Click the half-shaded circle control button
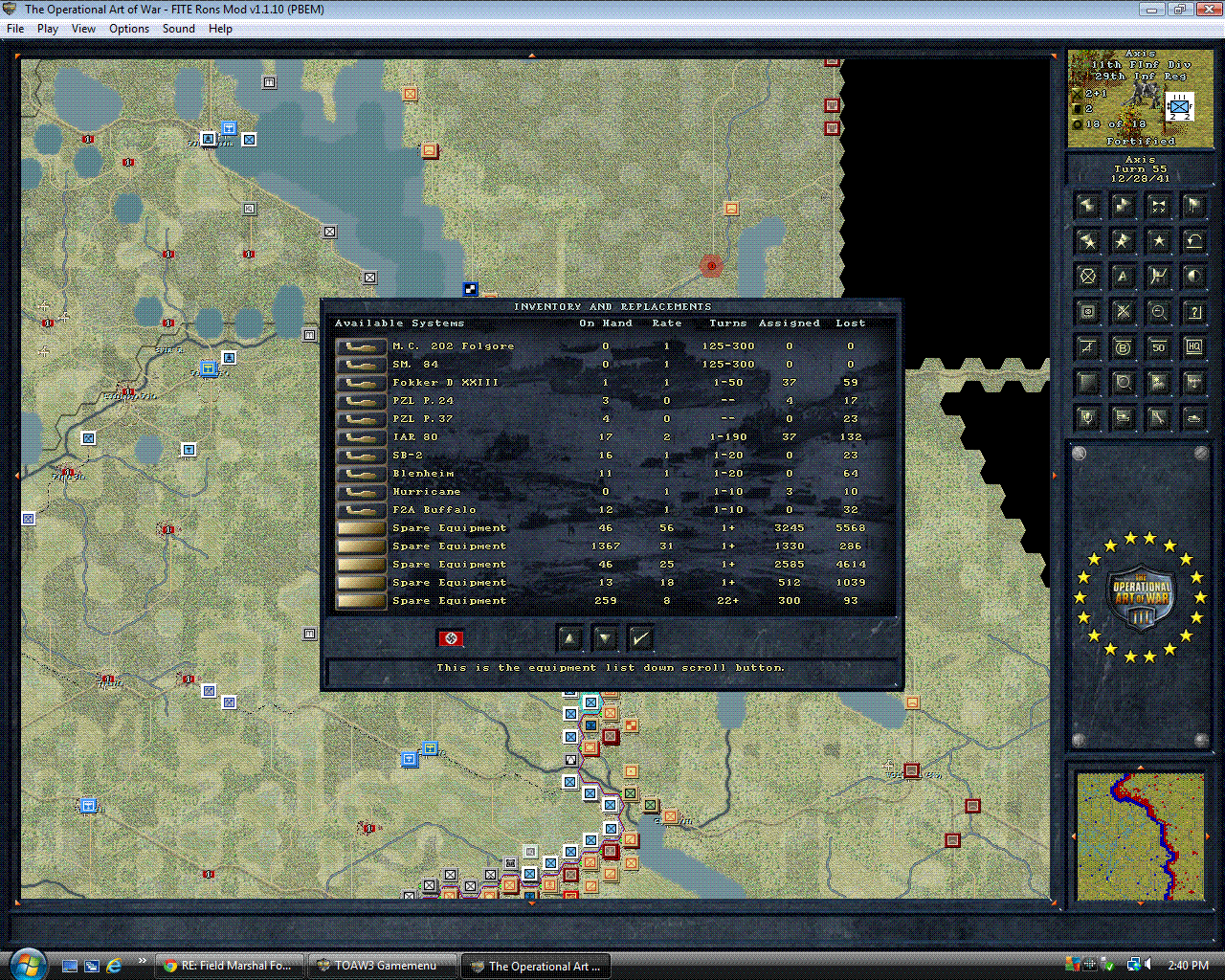 (1193, 276)
